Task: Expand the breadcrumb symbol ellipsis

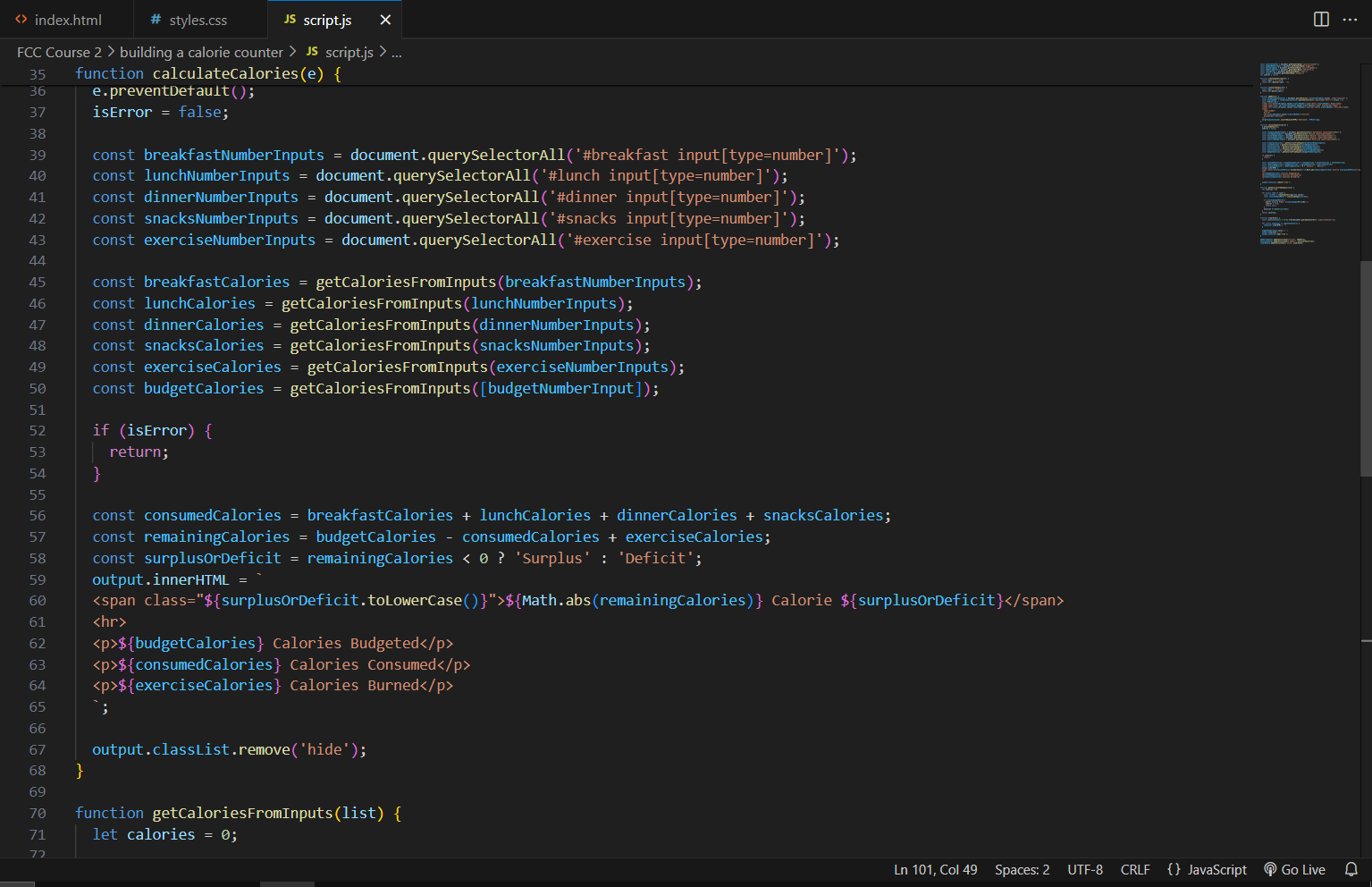Action: point(396,53)
